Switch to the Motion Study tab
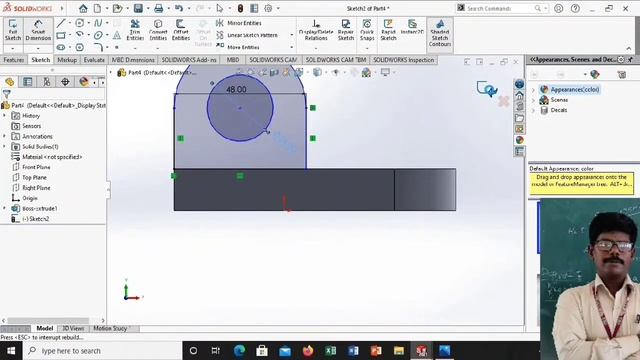 (110, 329)
